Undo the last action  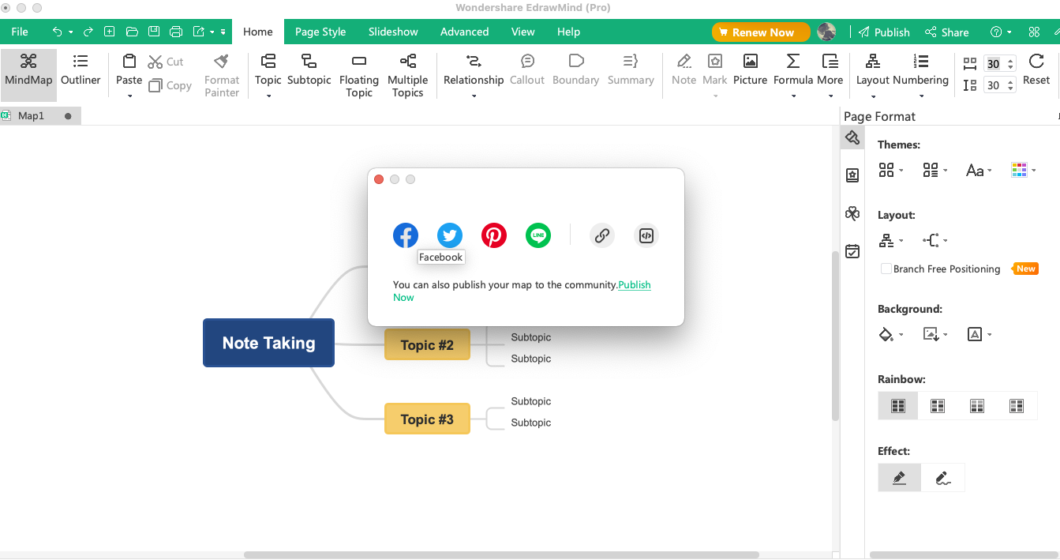(57, 32)
